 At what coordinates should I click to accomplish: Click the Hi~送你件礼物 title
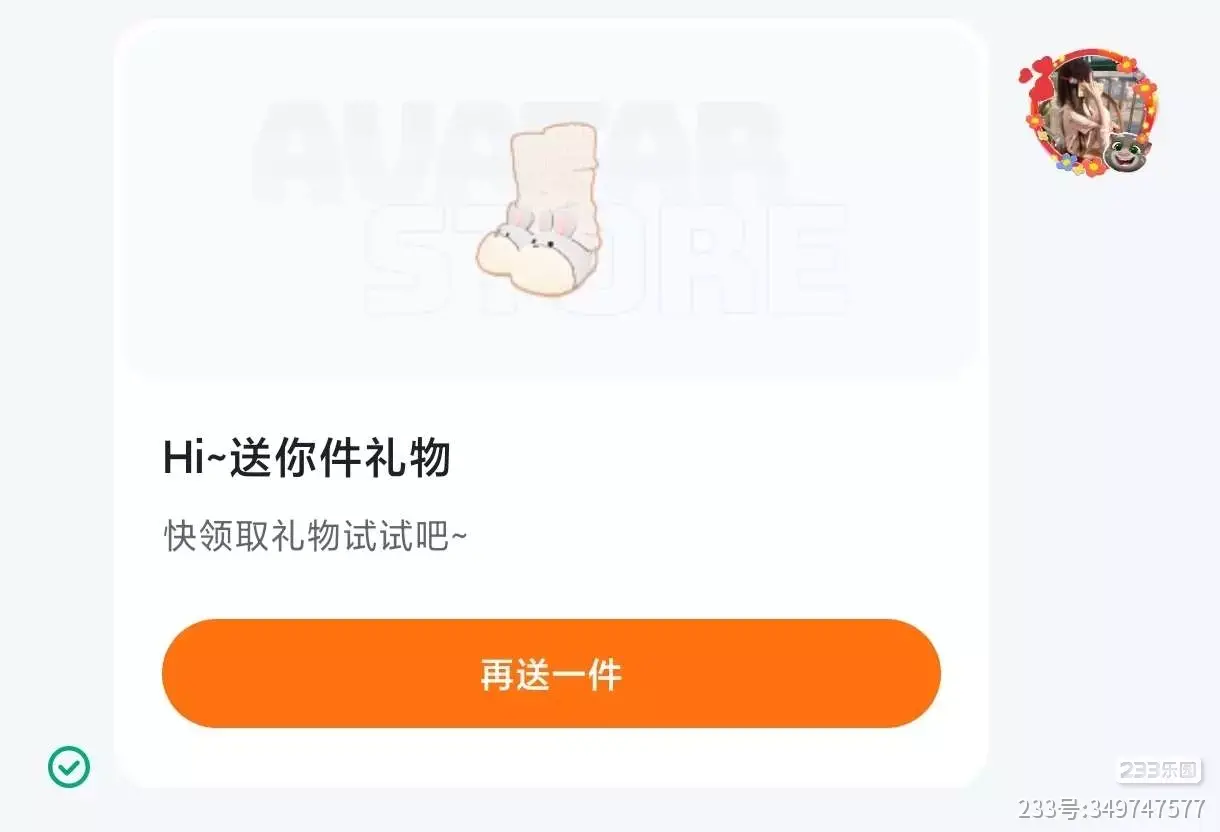coord(307,458)
